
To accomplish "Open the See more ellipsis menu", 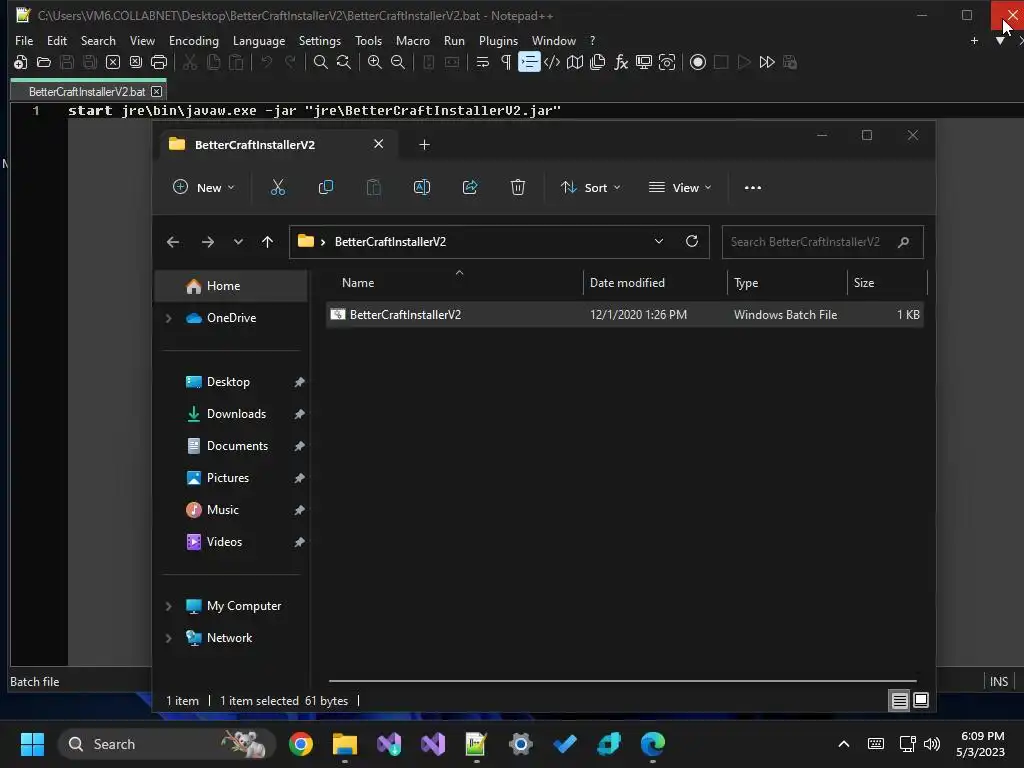I will coord(752,187).
